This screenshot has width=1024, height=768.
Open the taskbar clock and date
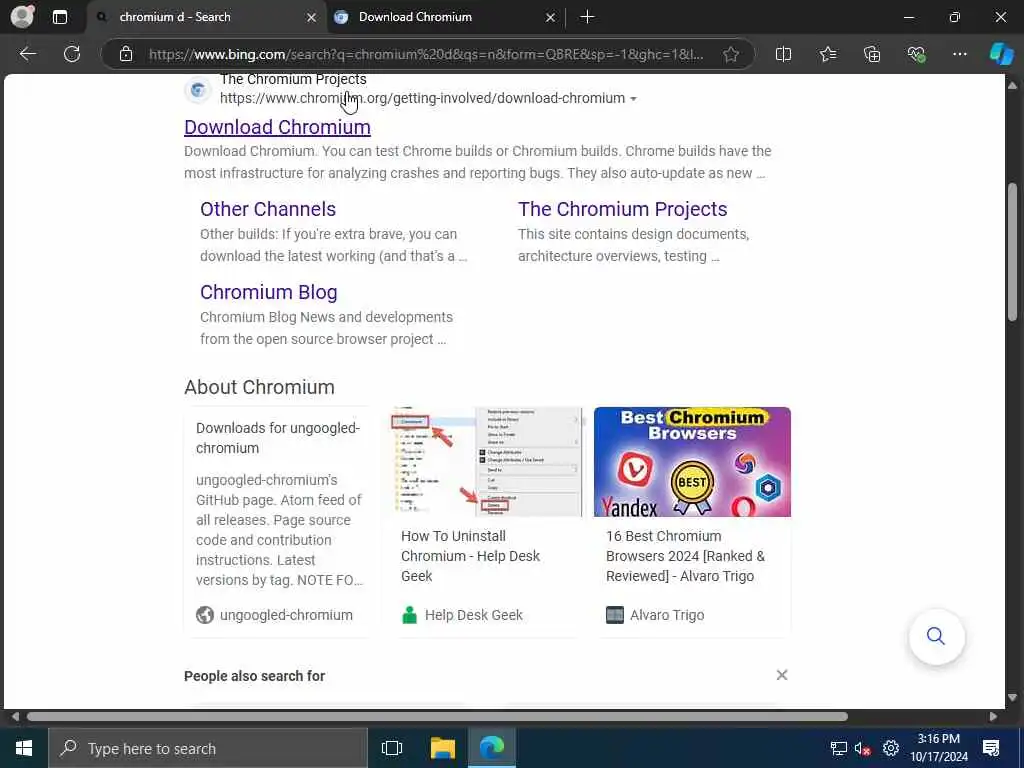click(x=938, y=748)
